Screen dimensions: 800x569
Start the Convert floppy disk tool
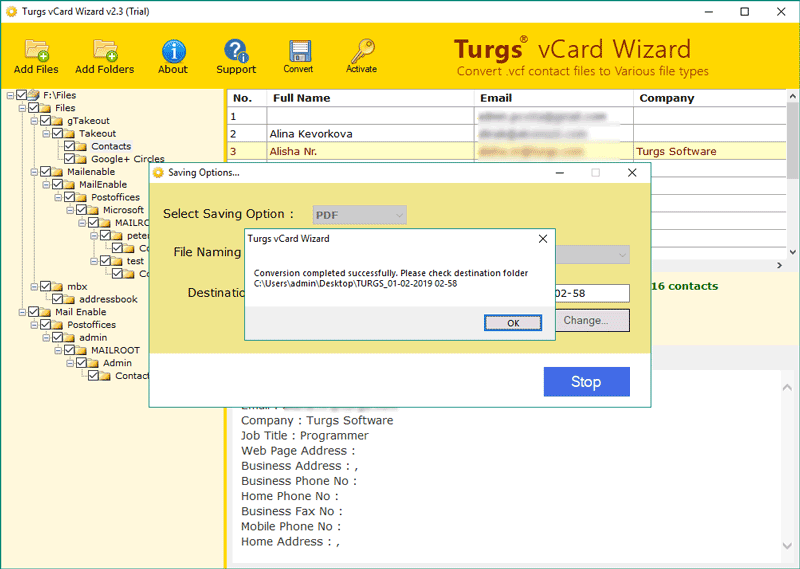tap(298, 57)
